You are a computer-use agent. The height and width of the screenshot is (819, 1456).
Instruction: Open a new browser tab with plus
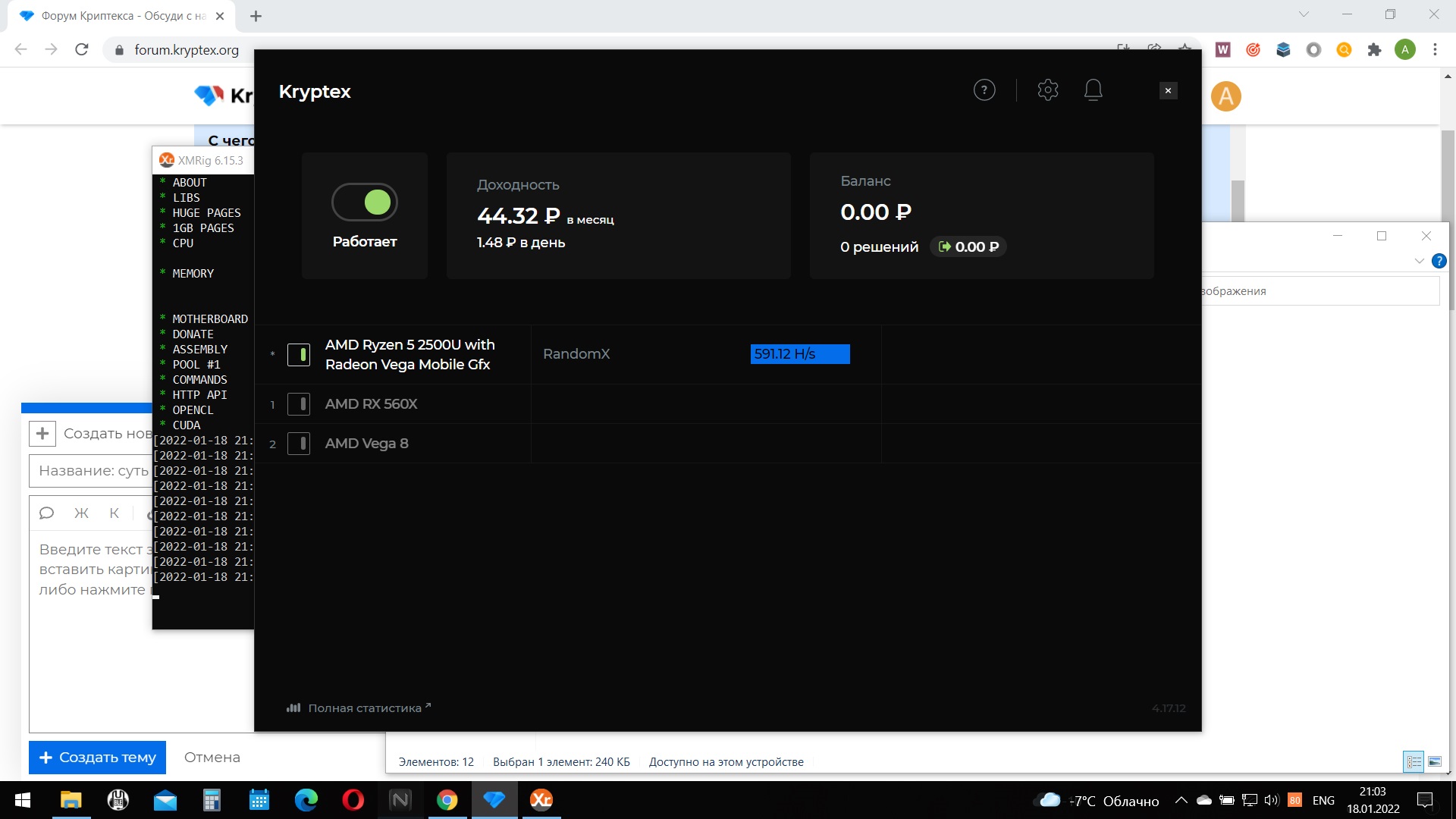click(x=256, y=16)
